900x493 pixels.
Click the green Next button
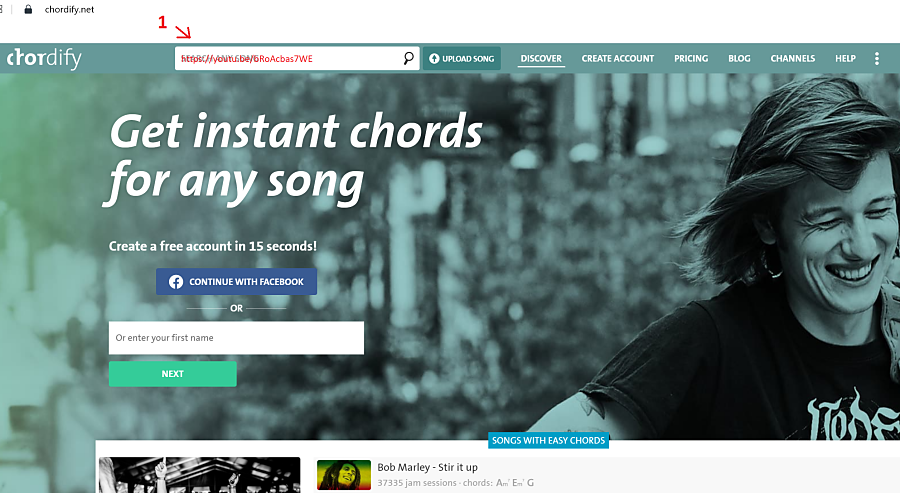coord(173,374)
